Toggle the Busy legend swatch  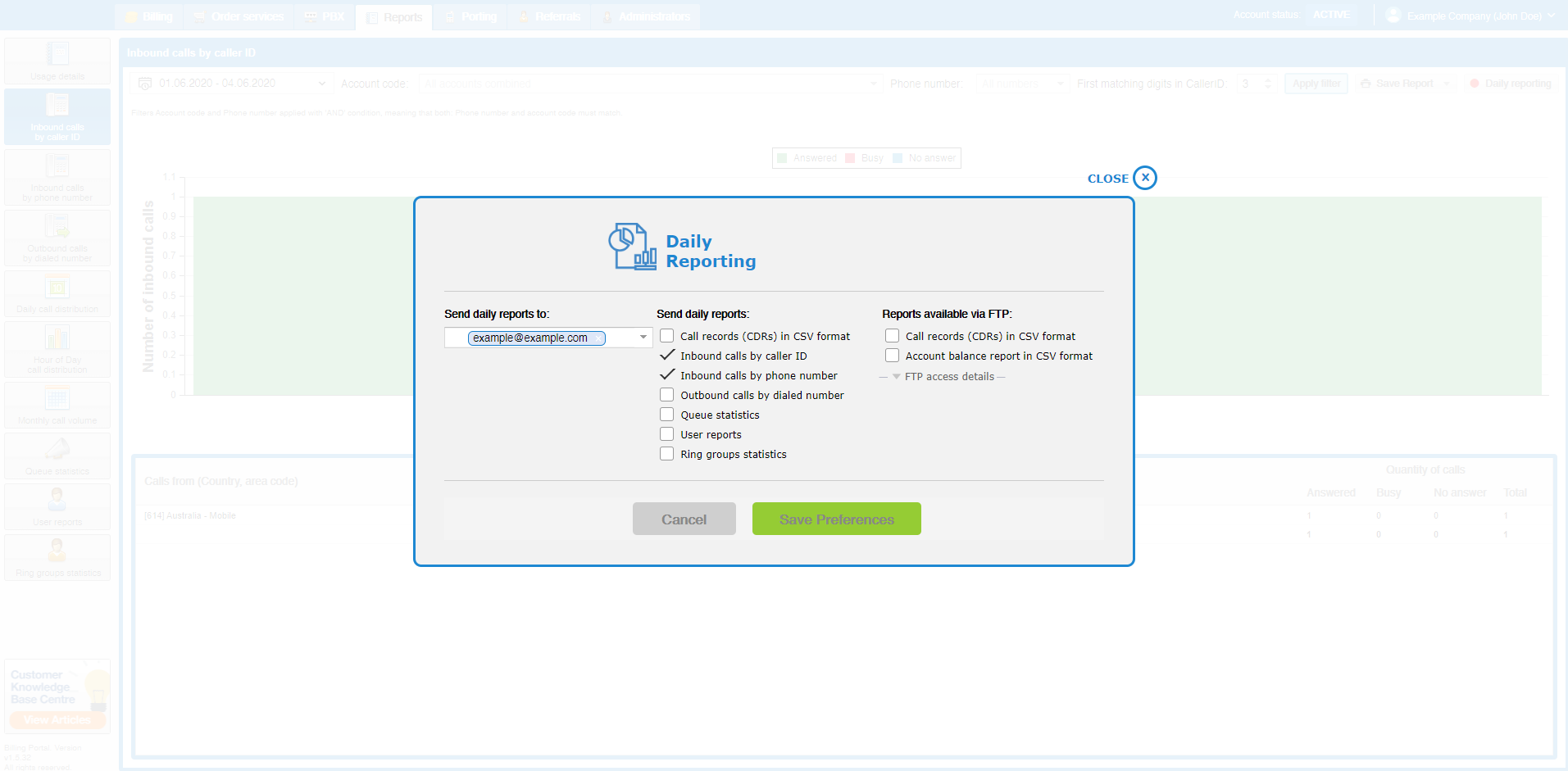[x=850, y=158]
